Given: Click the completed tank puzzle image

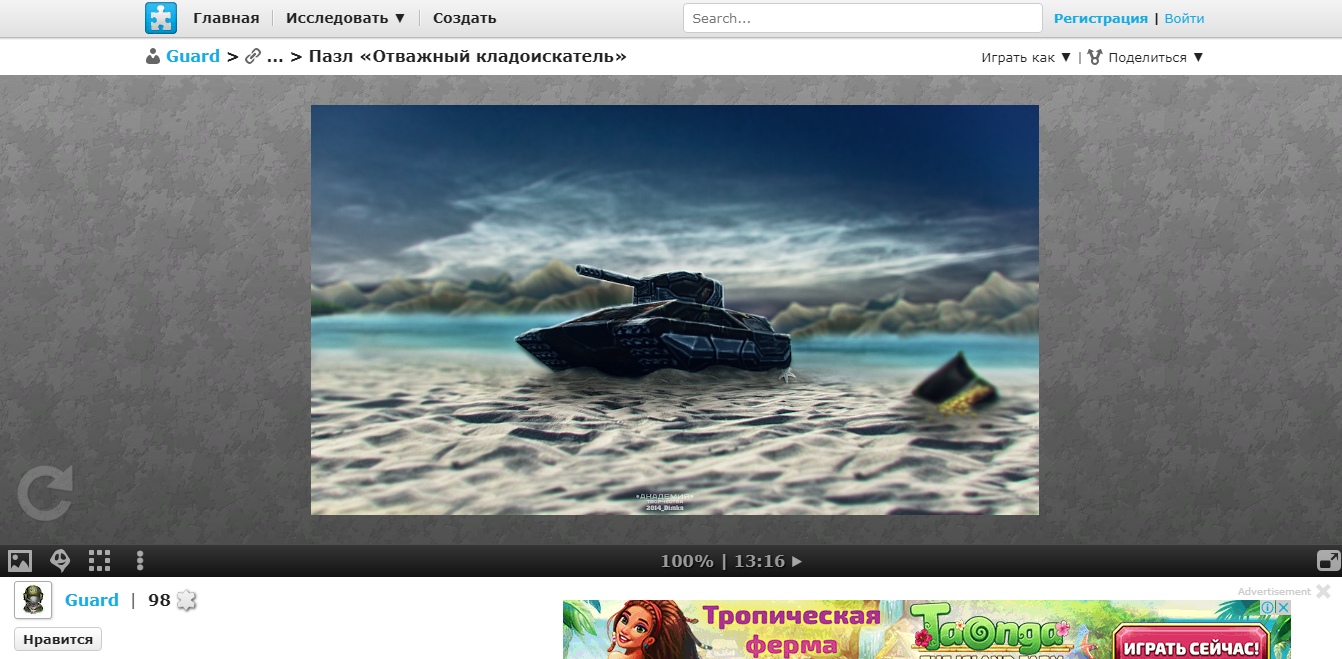Looking at the screenshot, I should tap(675, 310).
